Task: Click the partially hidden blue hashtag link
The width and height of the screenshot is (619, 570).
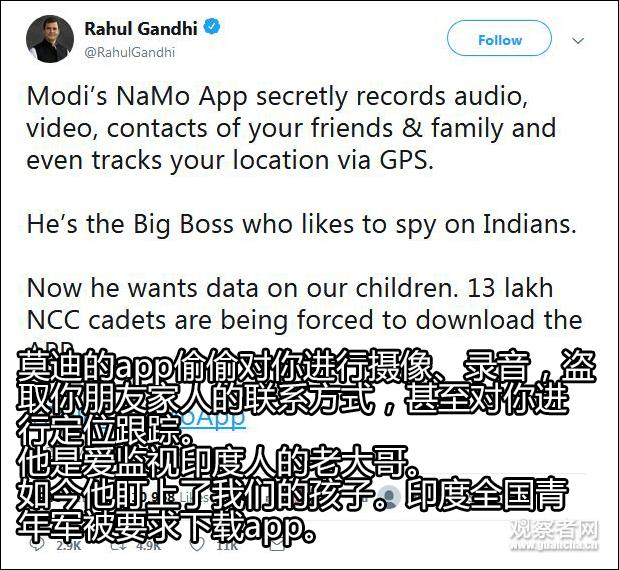Action: (192, 417)
